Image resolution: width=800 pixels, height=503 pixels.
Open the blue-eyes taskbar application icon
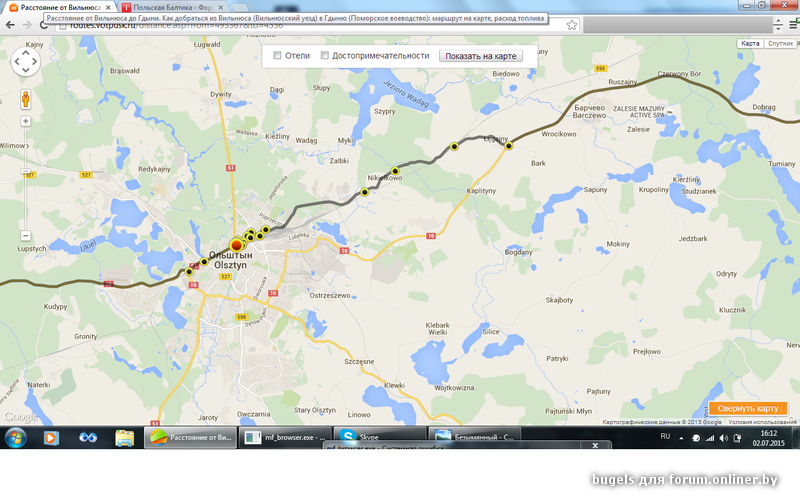(x=88, y=438)
